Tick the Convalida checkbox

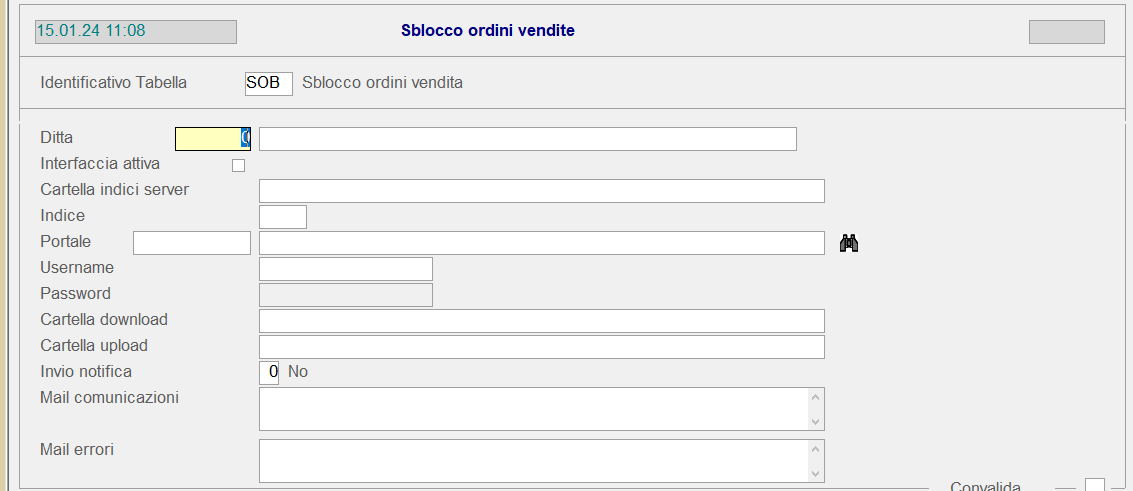[1095, 485]
